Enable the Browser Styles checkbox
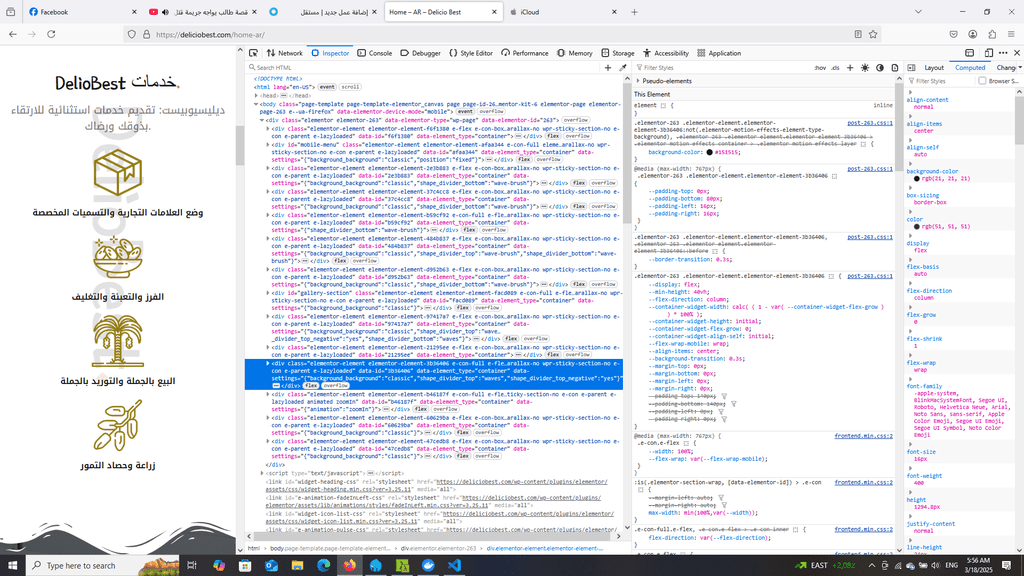 point(982,81)
